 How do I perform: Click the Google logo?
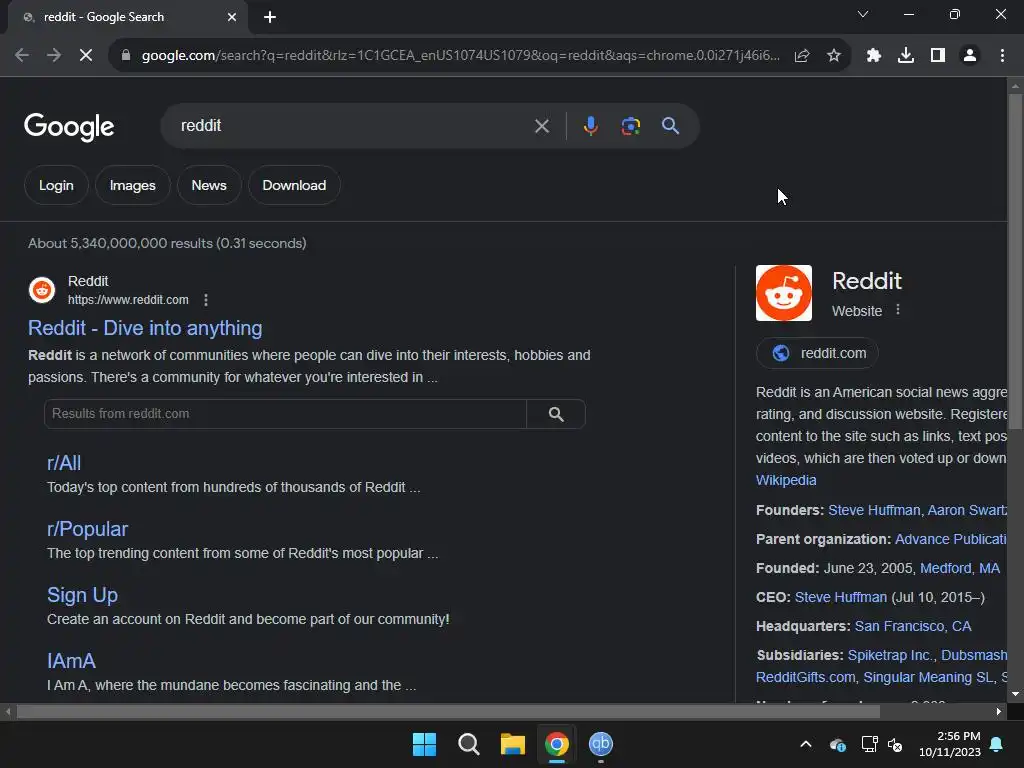point(69,127)
